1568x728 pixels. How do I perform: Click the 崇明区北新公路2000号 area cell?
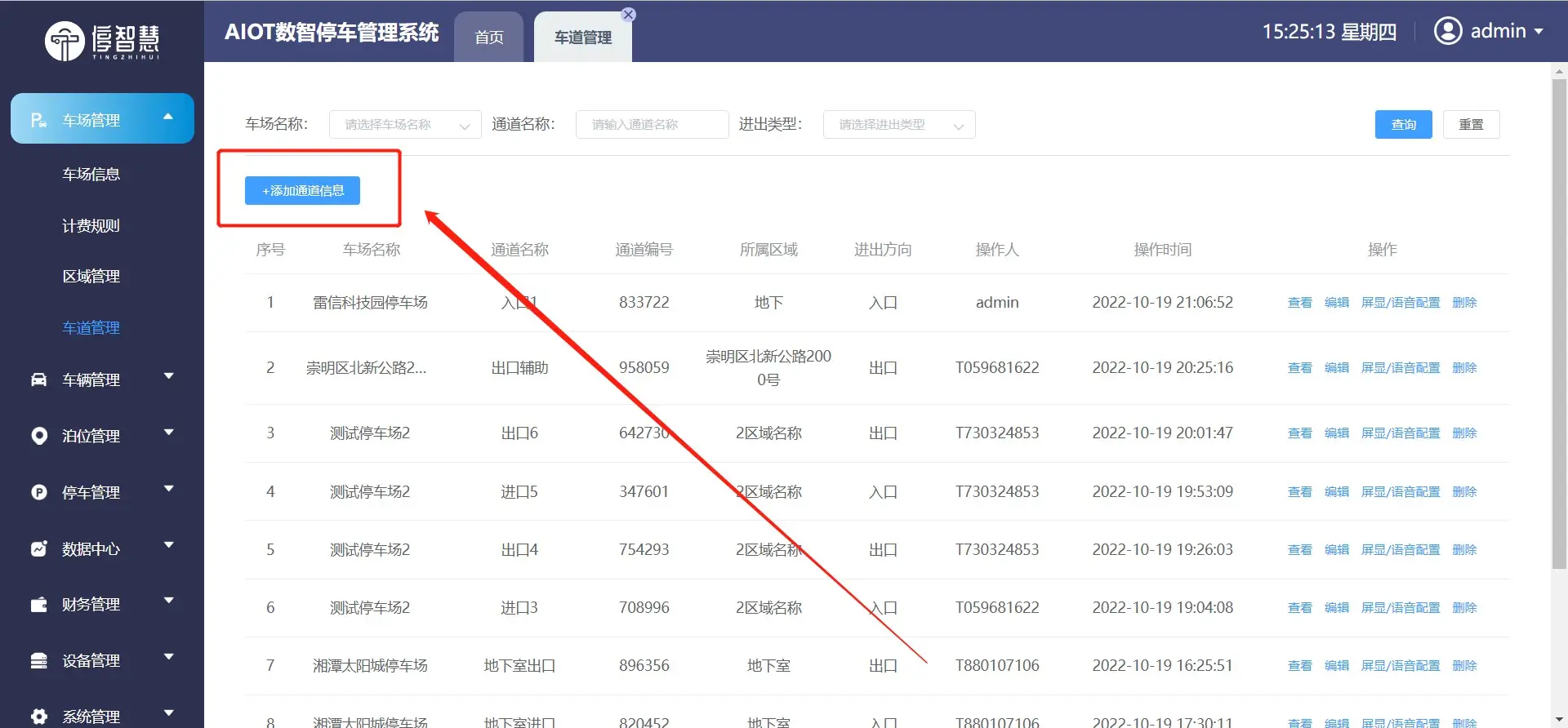(768, 367)
